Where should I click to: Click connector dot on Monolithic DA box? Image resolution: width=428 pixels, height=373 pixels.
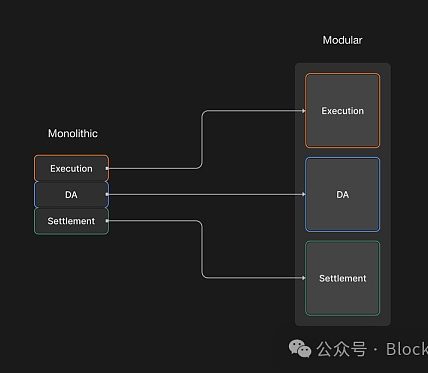tap(107, 194)
